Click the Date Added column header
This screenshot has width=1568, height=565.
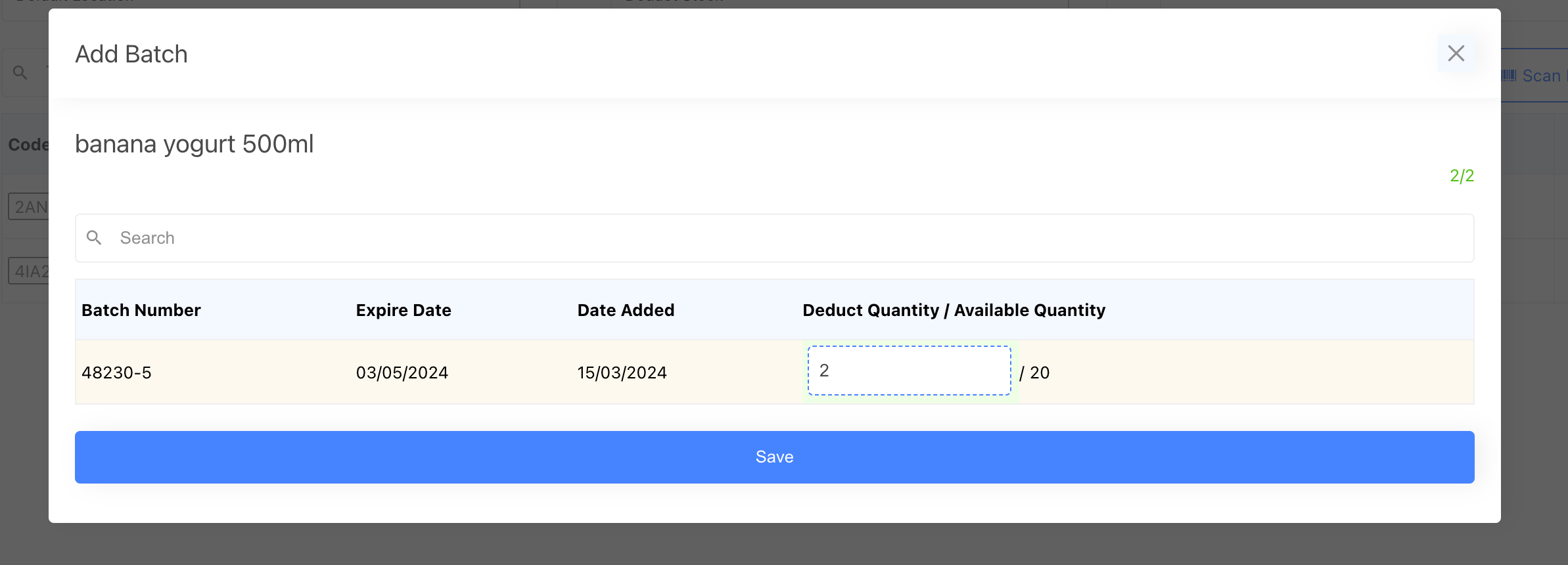point(626,310)
